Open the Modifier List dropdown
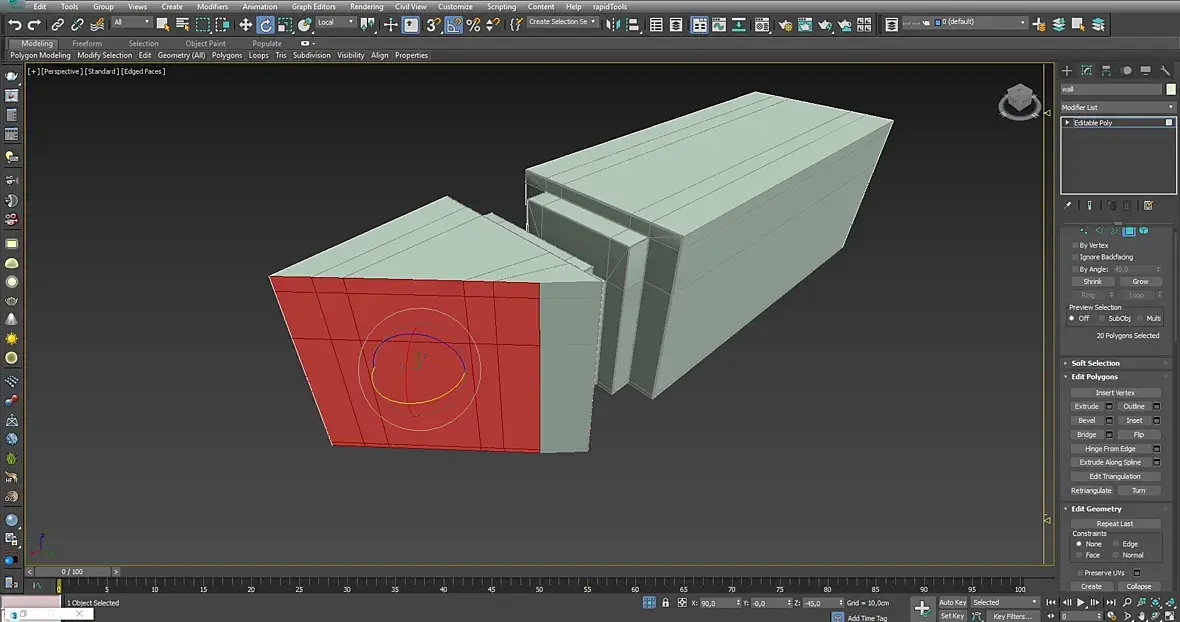 [x=1118, y=107]
